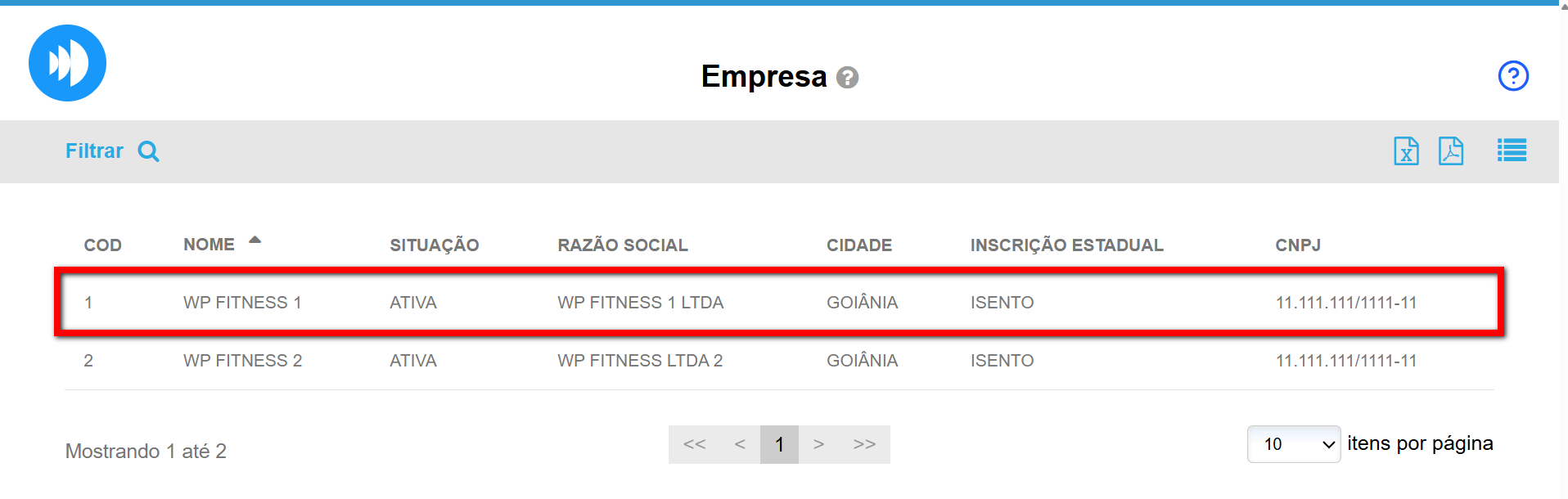Image resolution: width=1568 pixels, height=499 pixels.
Task: Sort by RAZÃO SOCIAL column header
Action: (x=622, y=245)
